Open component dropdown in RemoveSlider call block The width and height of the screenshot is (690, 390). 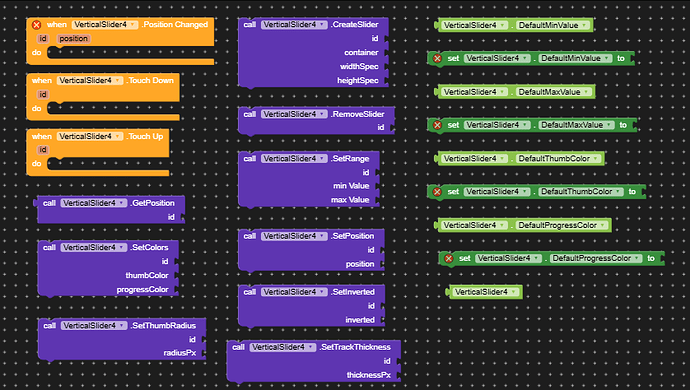click(x=294, y=114)
